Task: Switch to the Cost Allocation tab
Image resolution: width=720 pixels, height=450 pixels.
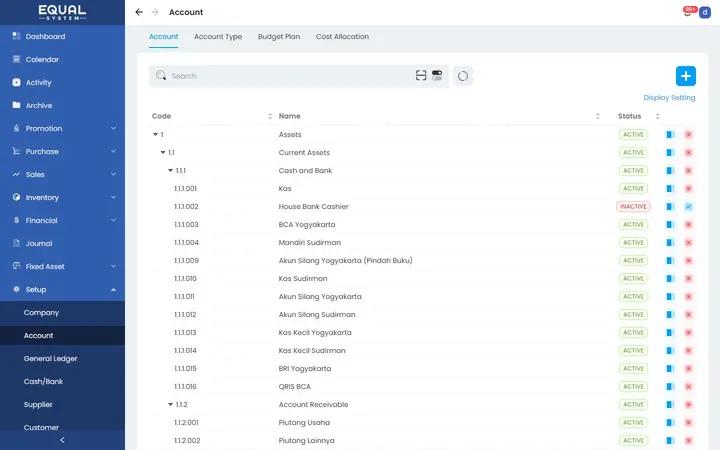Action: 342,36
